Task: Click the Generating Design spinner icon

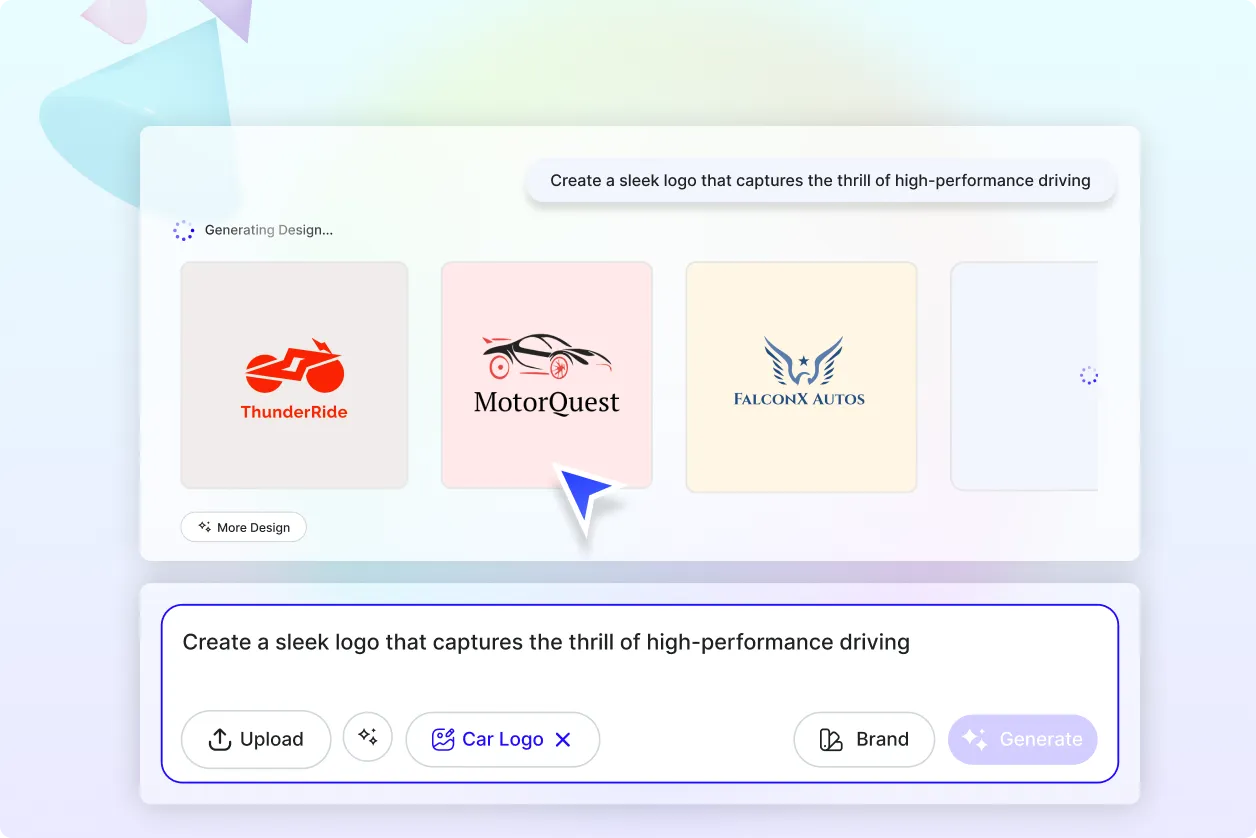Action: 184,231
